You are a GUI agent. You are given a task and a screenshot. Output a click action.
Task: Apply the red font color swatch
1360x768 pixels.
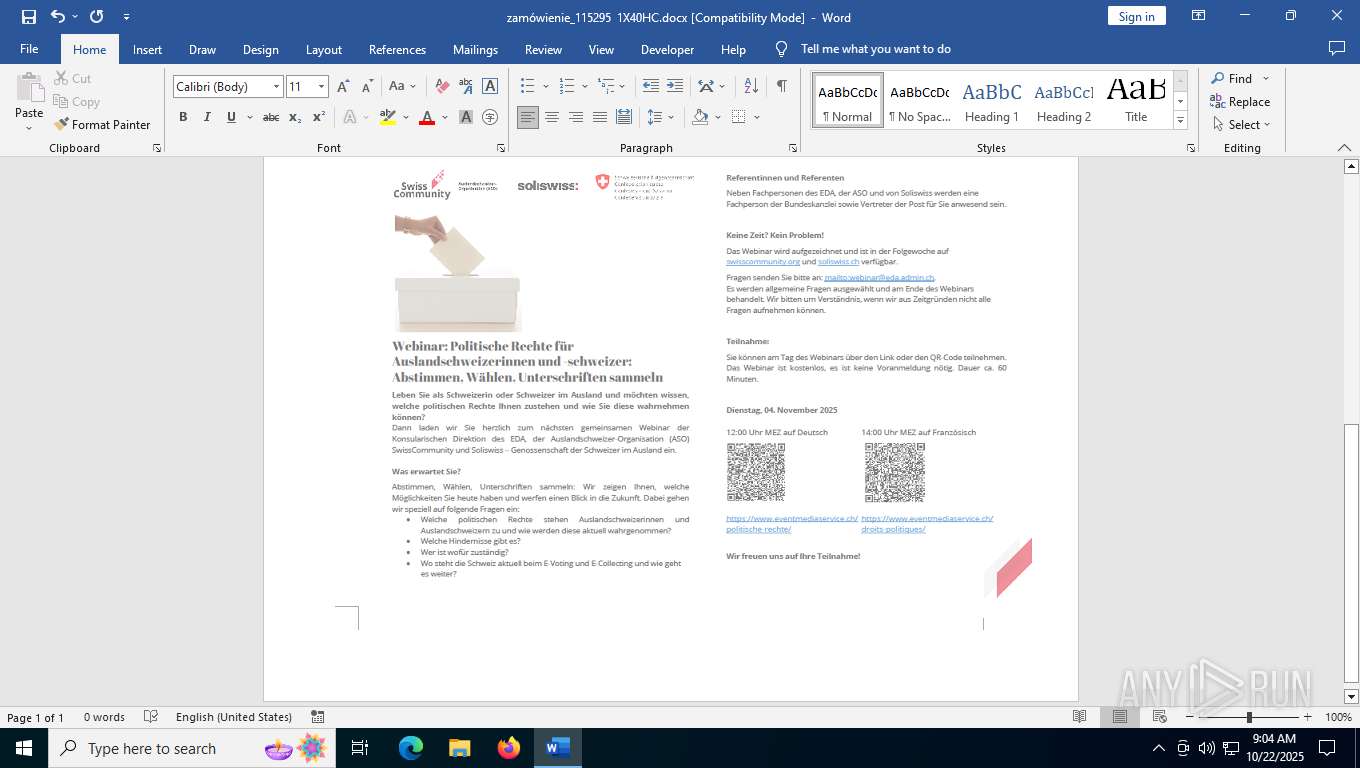tap(427, 117)
